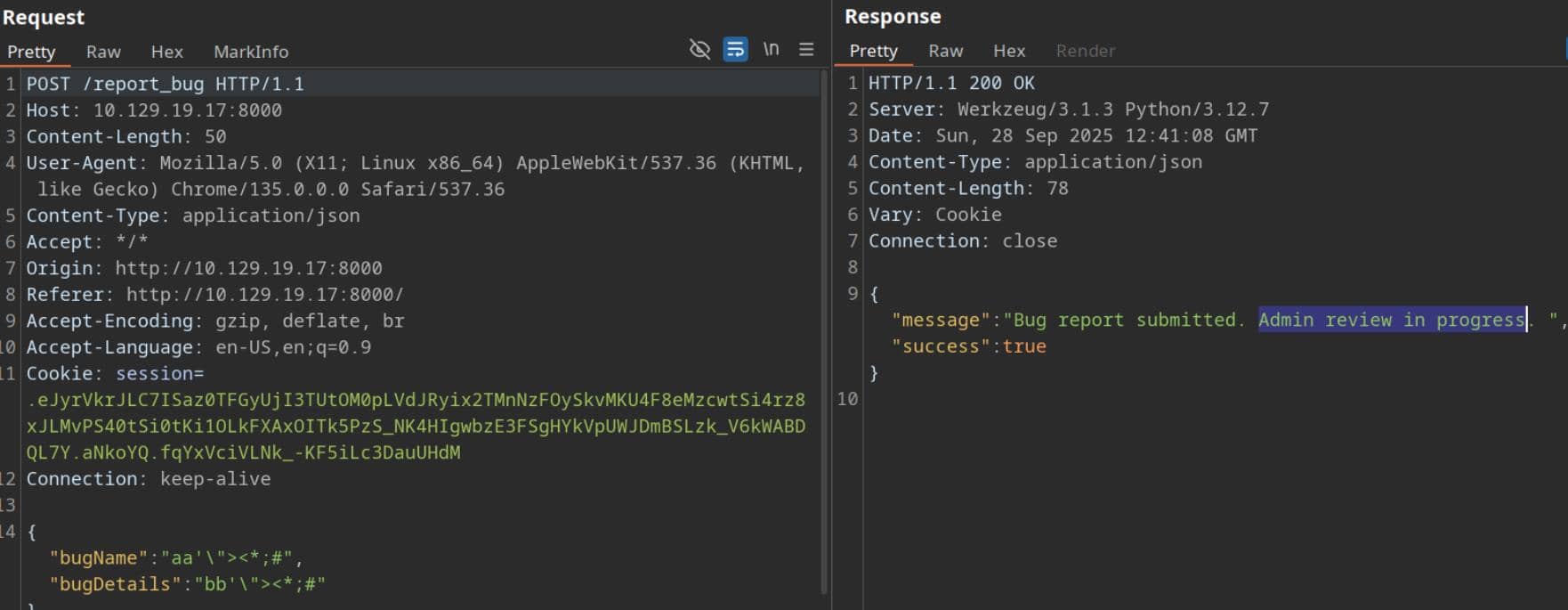The width and height of the screenshot is (1568, 610).
Task: Open the MarkInfo tab in Request
Action: (x=251, y=52)
